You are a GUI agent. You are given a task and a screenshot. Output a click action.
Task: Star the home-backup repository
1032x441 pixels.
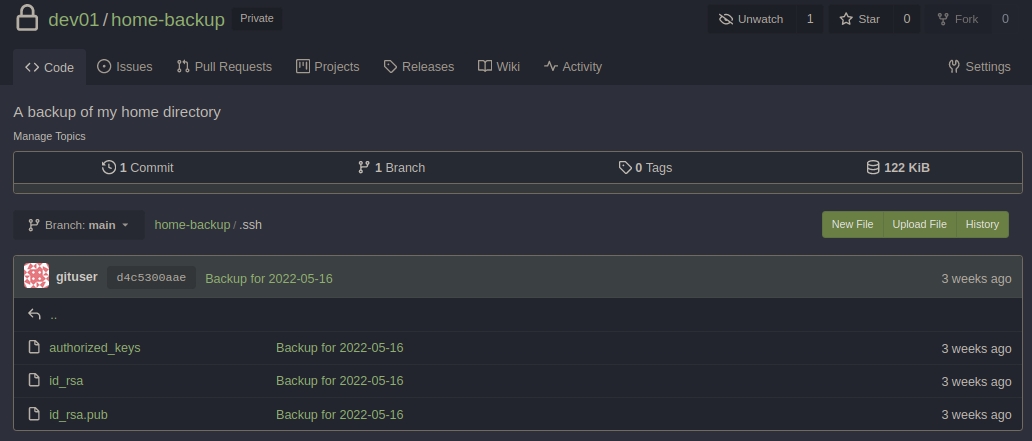pos(860,19)
